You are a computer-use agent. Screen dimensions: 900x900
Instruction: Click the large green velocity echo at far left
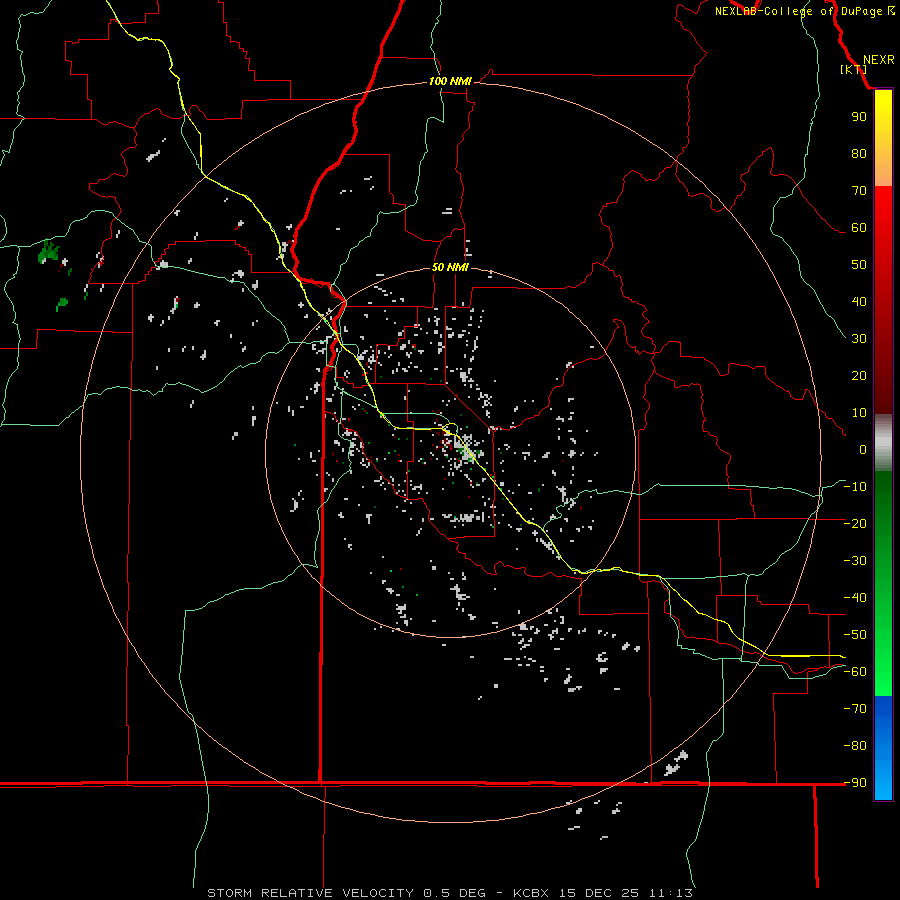(49, 253)
